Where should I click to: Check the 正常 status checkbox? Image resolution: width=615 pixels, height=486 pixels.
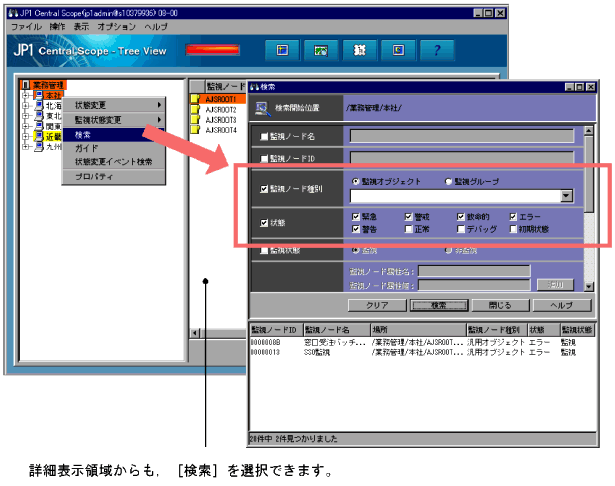(x=408, y=229)
